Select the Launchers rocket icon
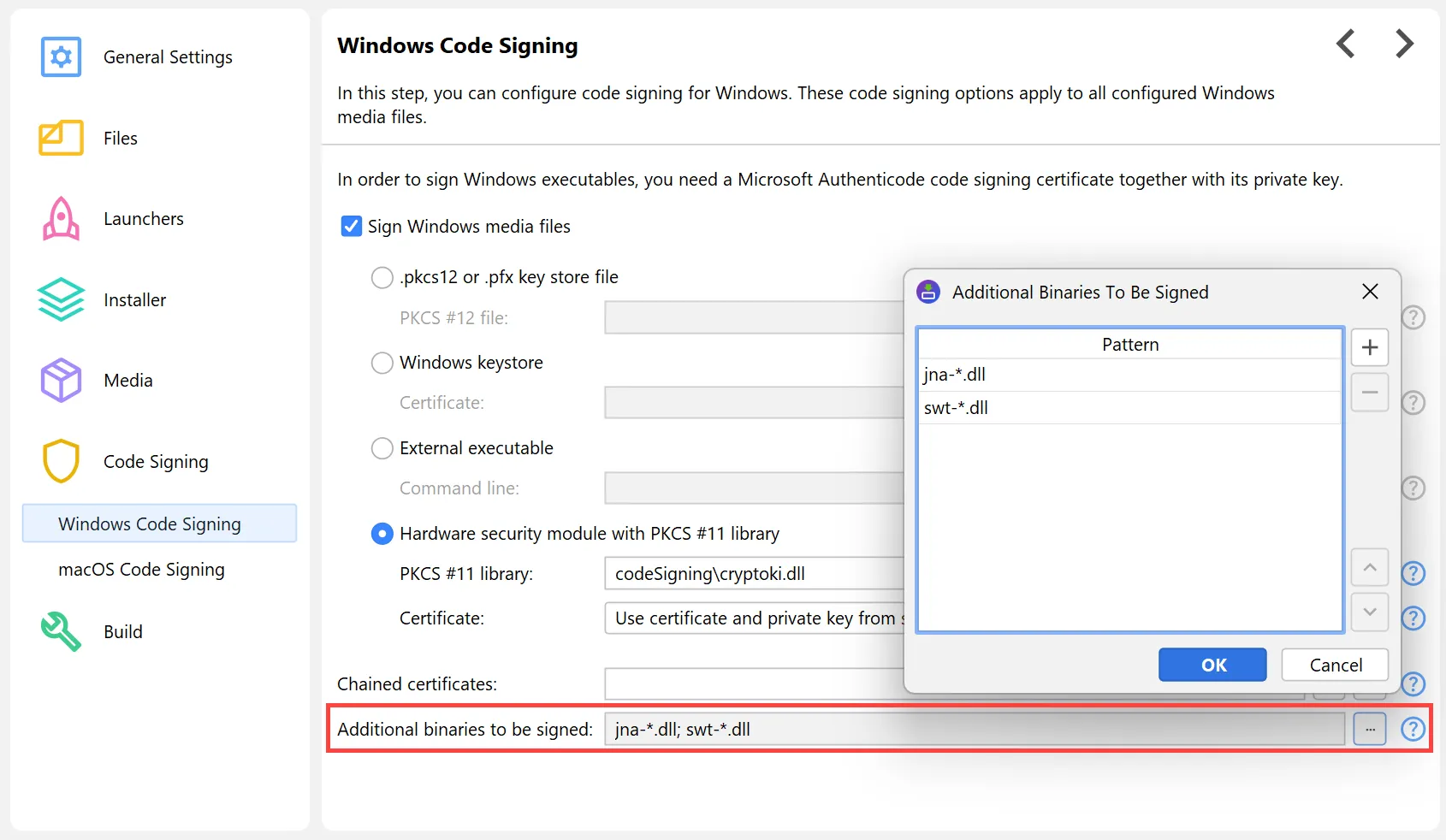This screenshot has height=840, width=1446. coord(61,219)
